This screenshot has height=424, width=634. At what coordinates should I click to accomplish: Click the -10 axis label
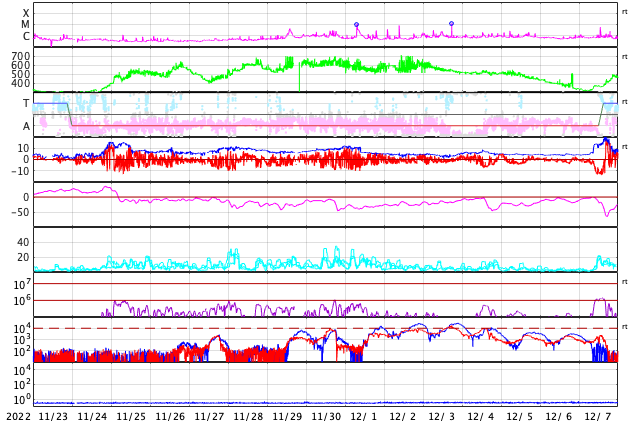pos(21,171)
